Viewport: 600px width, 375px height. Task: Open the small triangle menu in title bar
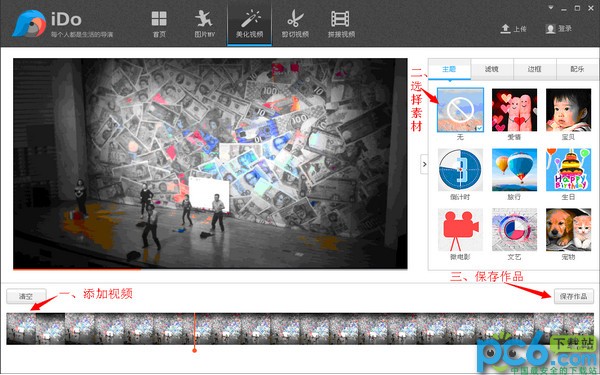click(x=551, y=8)
